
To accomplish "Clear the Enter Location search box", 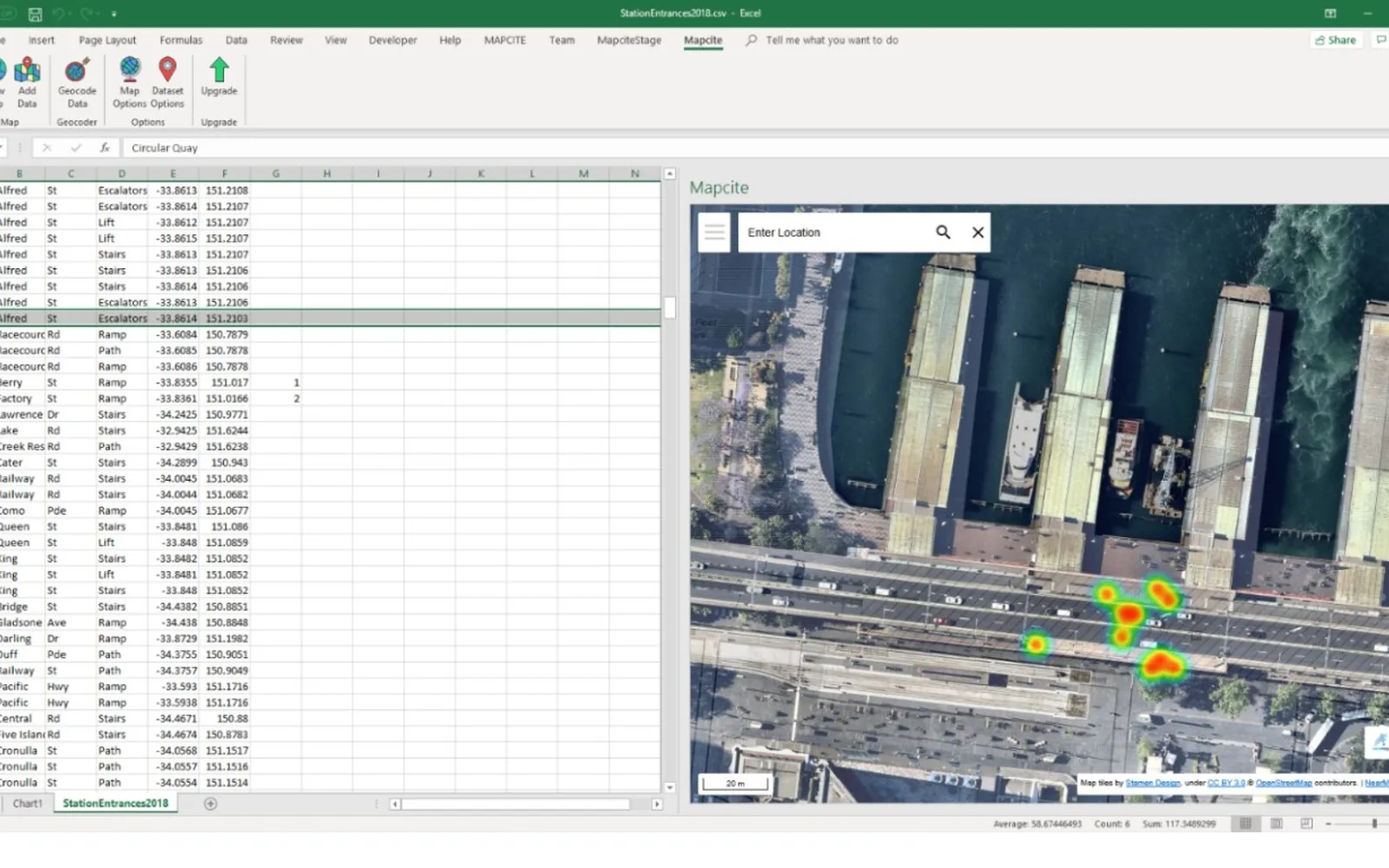I will pos(978,233).
